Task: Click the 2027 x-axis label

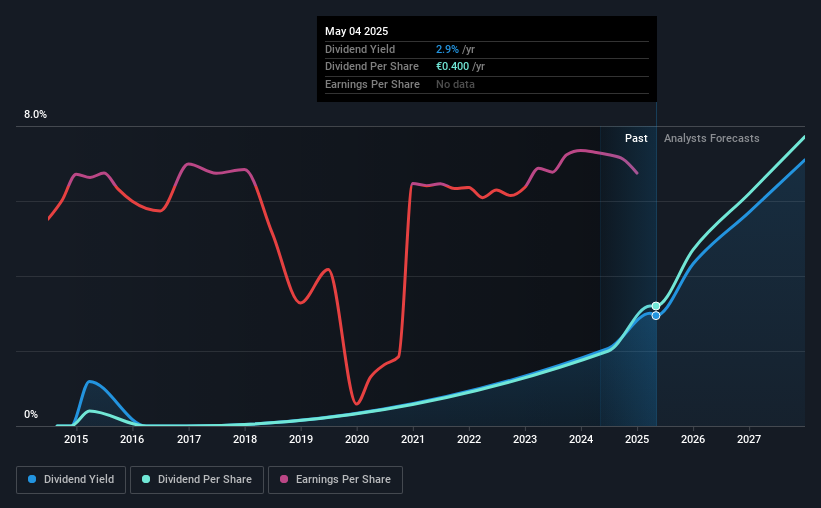Action: click(749, 439)
